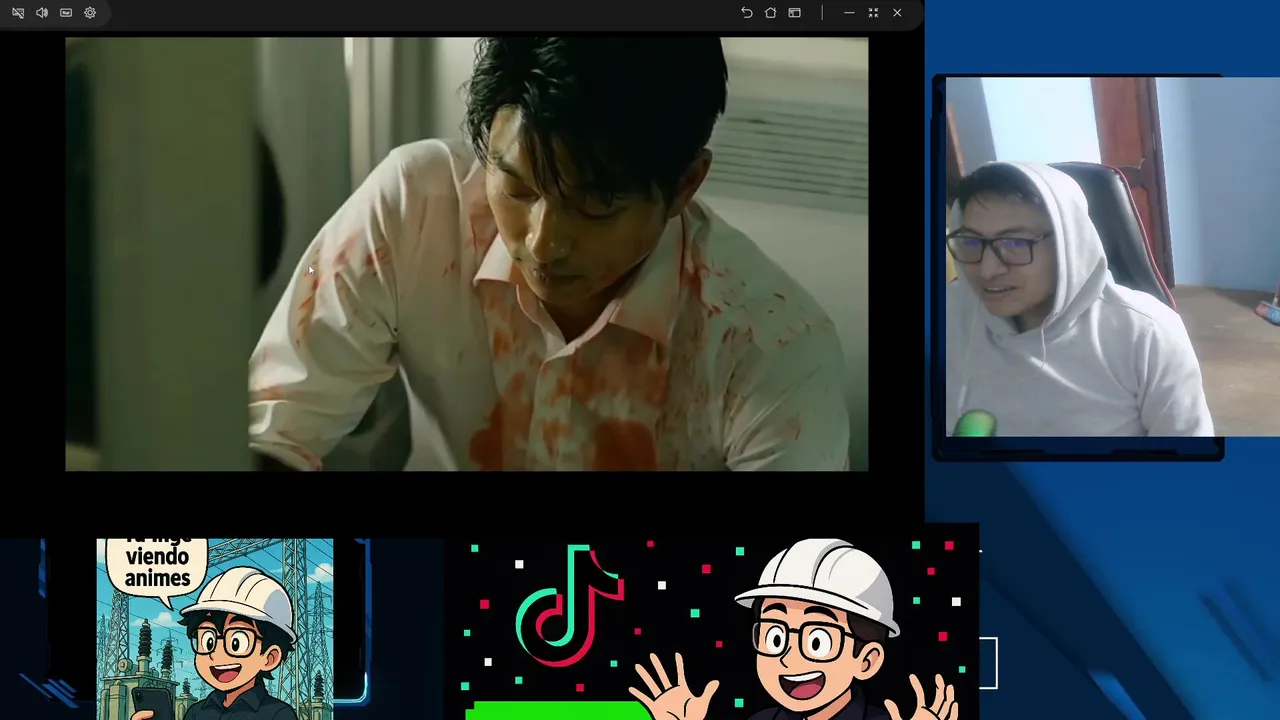This screenshot has height=720, width=1280.
Task: Go to home via the house icon
Action: 771,13
